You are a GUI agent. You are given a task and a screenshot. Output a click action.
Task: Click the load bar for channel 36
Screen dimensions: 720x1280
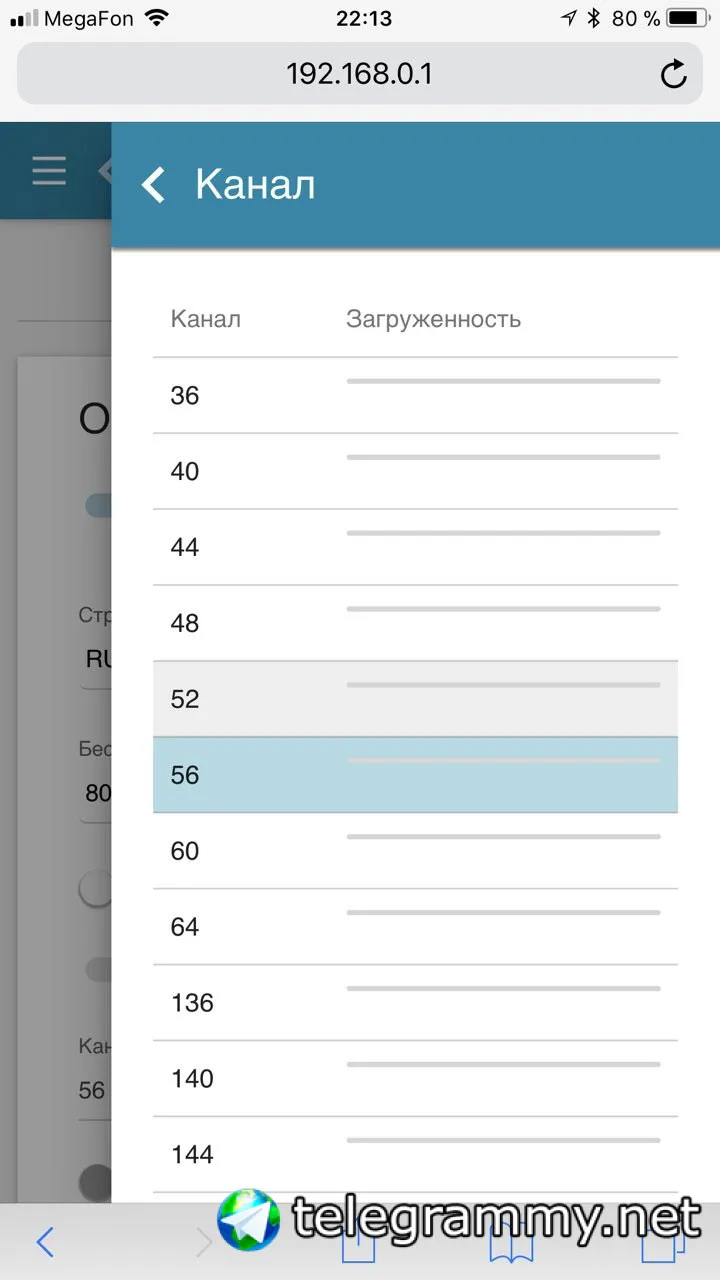click(x=503, y=381)
